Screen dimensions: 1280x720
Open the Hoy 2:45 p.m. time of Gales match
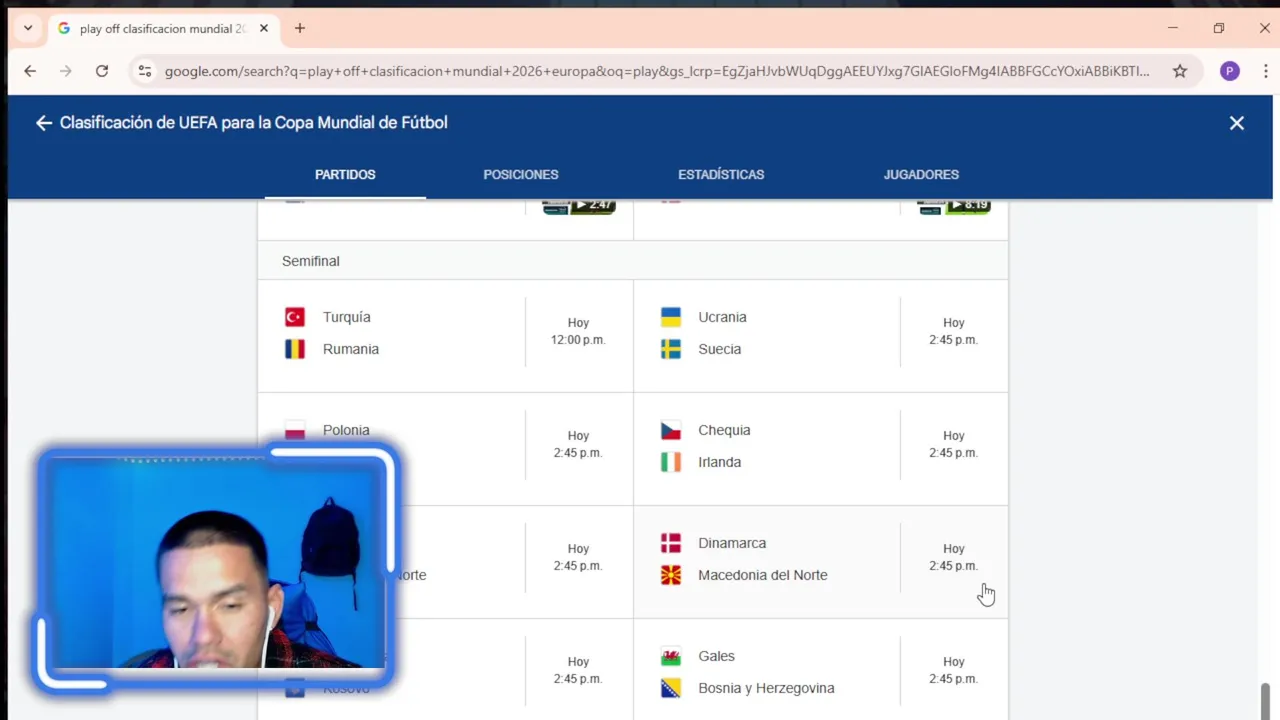[x=954, y=670]
